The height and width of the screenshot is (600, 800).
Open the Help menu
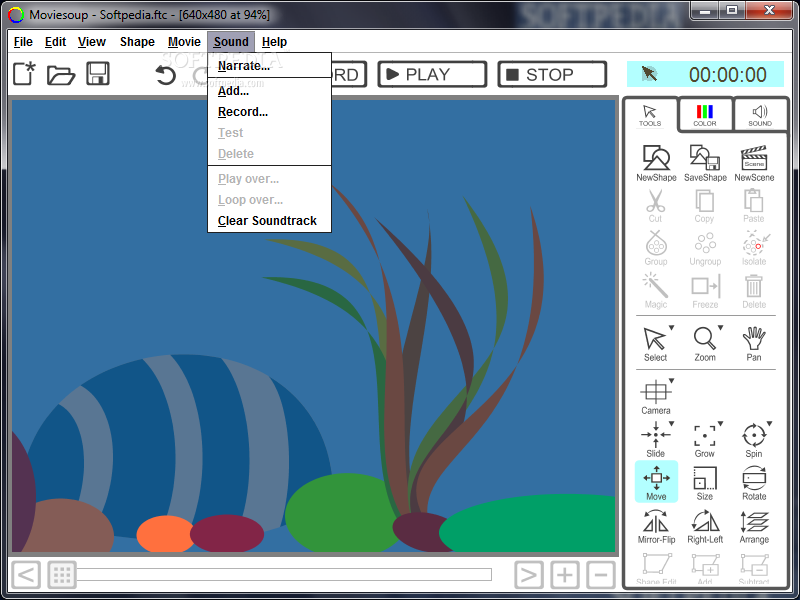(274, 42)
